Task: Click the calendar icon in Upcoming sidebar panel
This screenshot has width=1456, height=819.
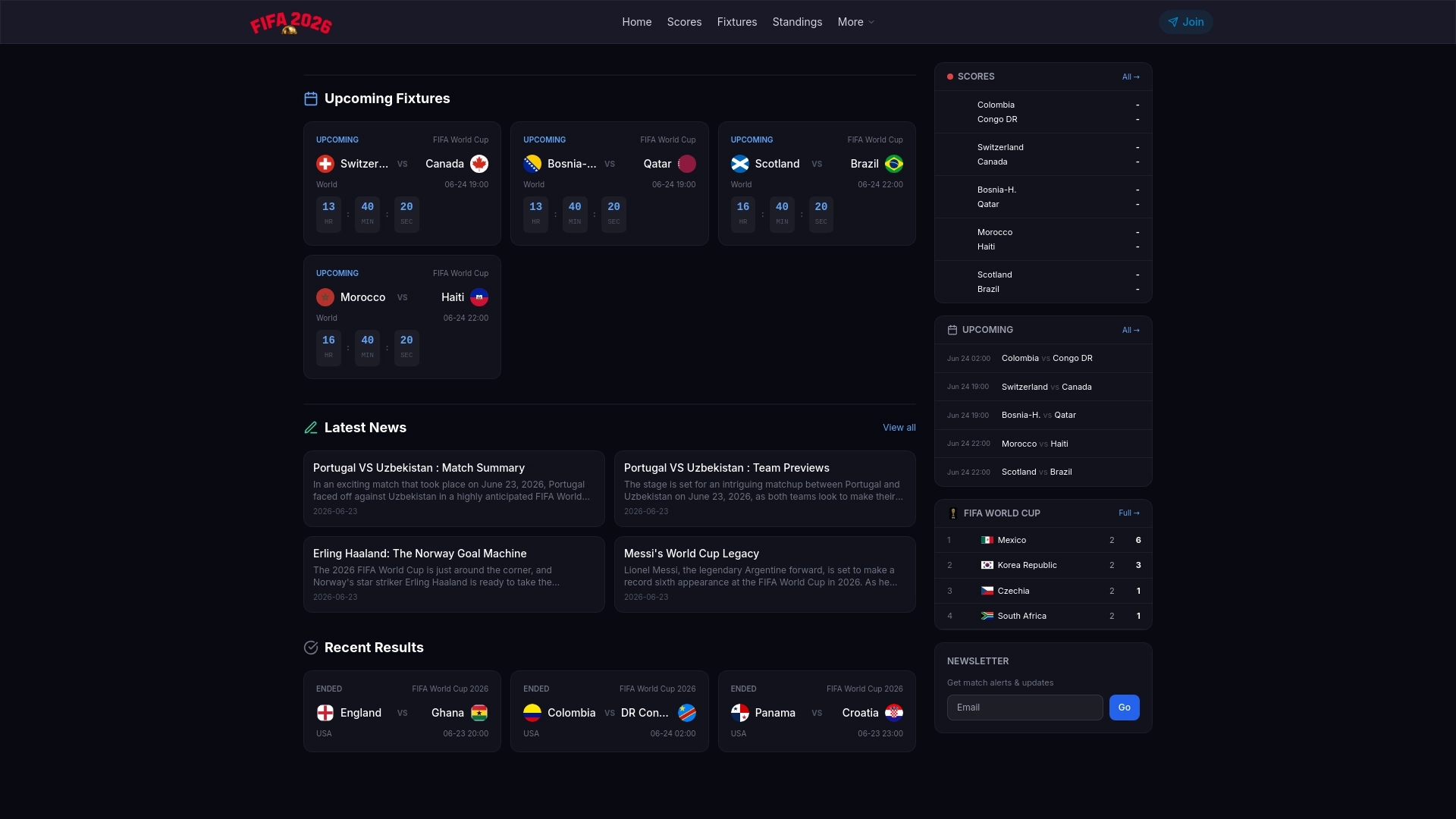Action: [x=952, y=330]
